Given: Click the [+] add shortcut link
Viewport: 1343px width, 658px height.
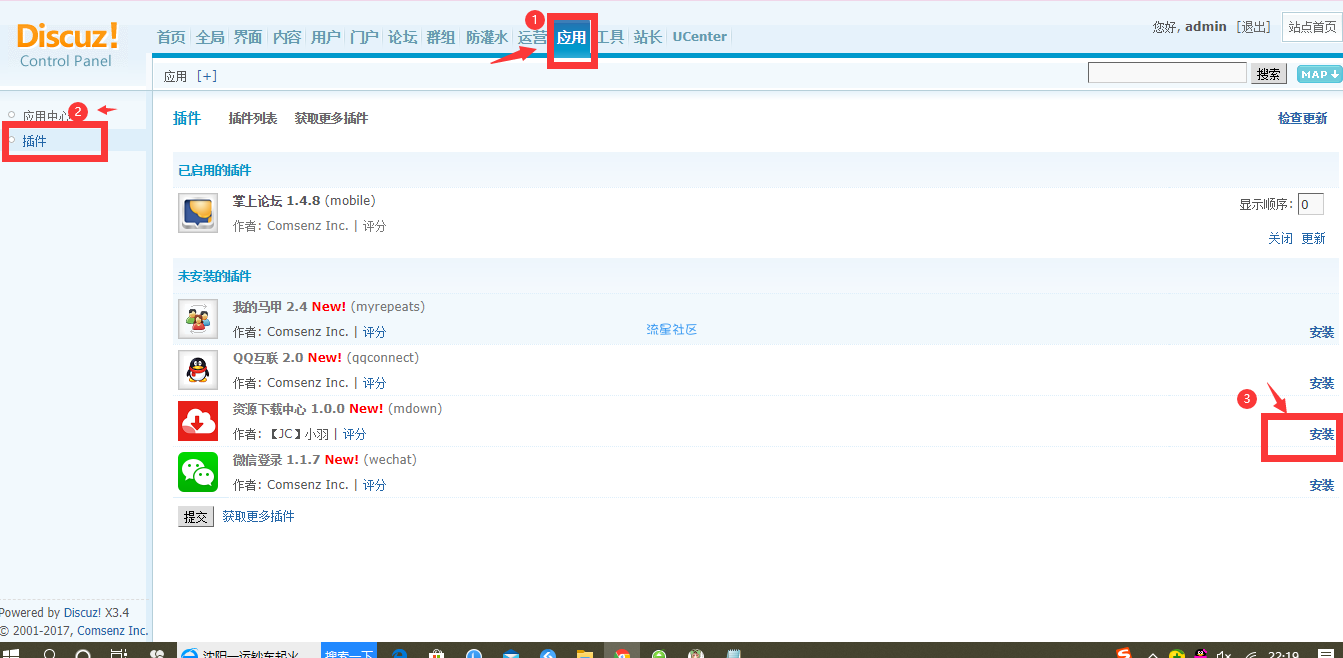Looking at the screenshot, I should [x=207, y=76].
